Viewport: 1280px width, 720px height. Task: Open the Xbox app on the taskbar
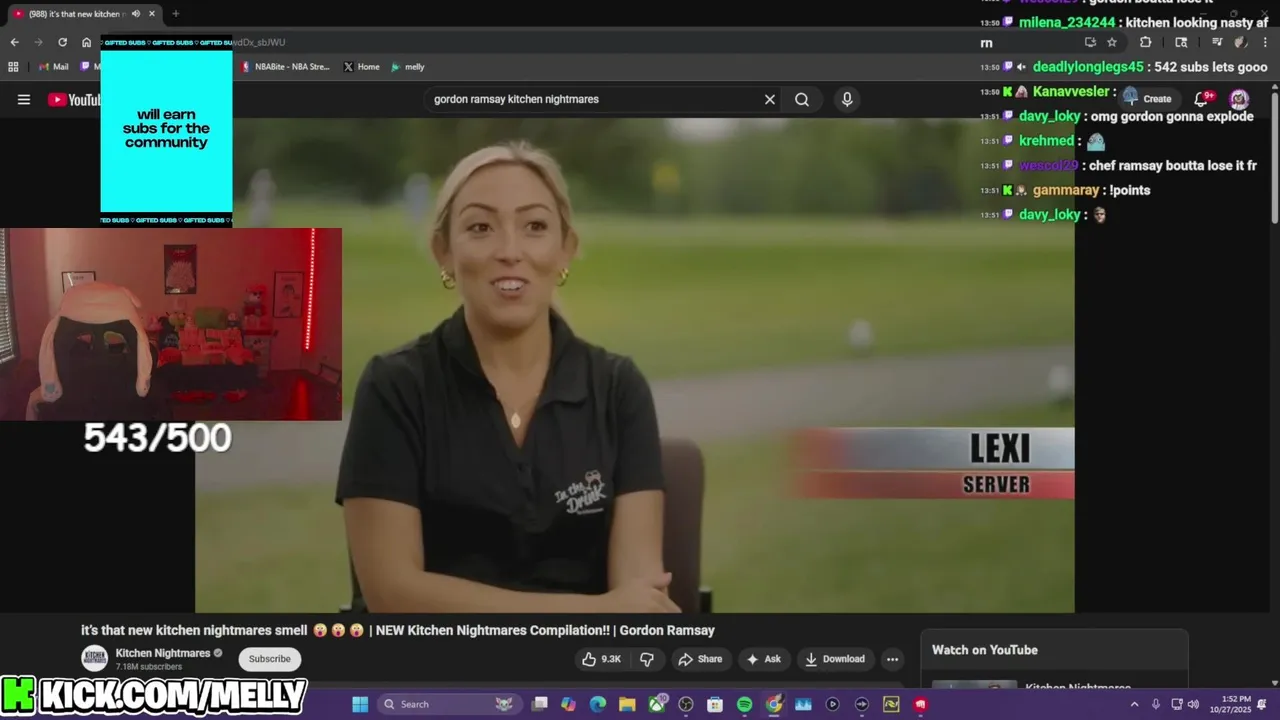tap(657, 704)
